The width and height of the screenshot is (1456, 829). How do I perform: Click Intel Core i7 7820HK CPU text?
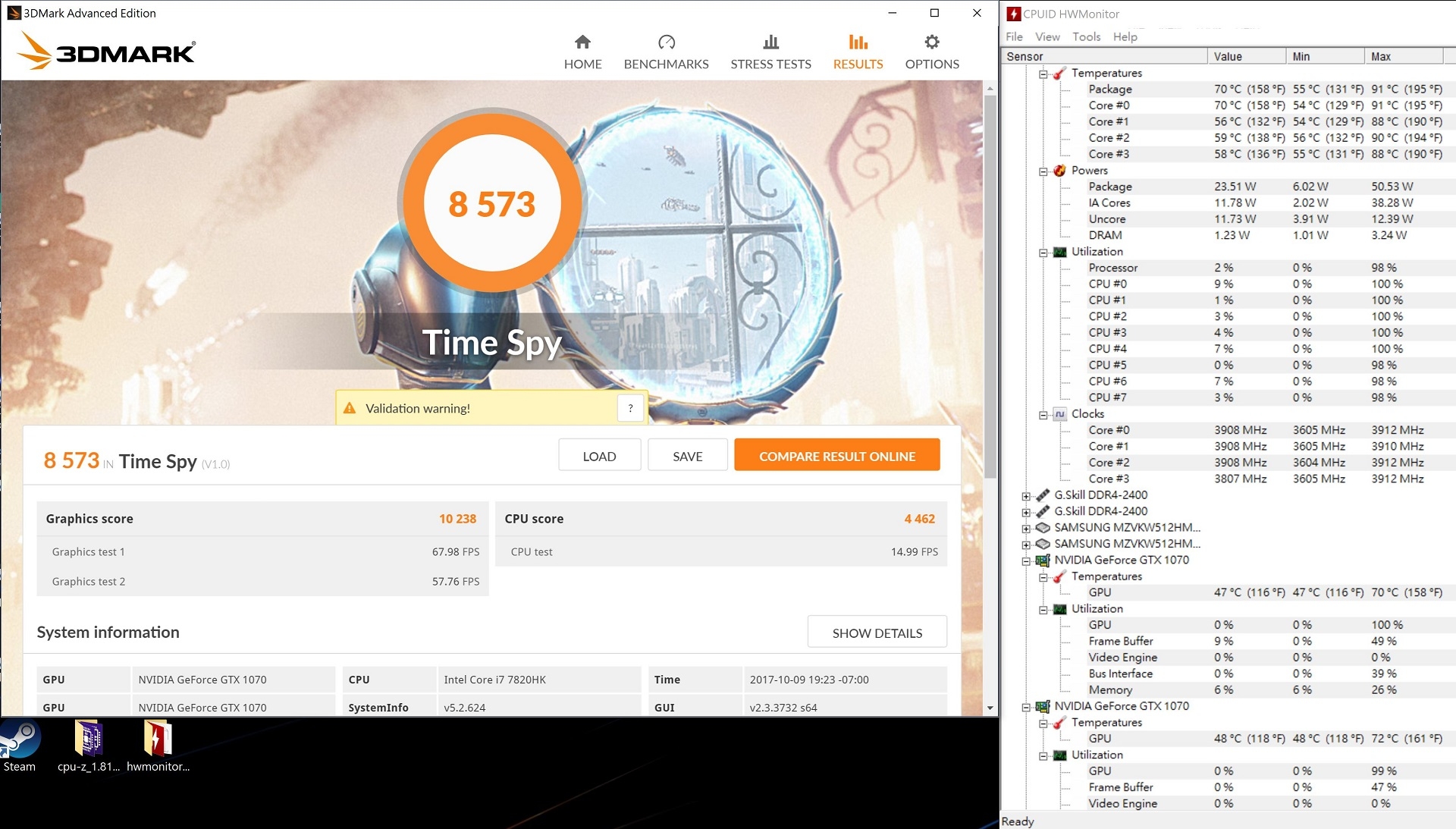pos(494,680)
